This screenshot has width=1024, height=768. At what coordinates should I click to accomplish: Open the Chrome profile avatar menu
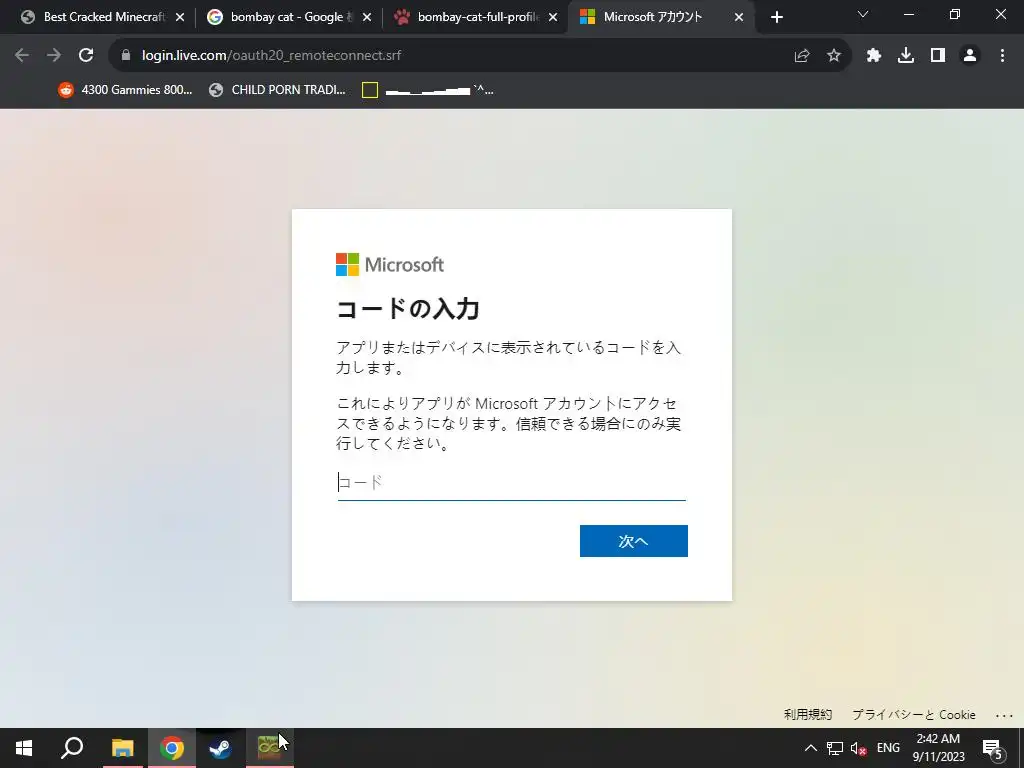[x=970, y=56]
